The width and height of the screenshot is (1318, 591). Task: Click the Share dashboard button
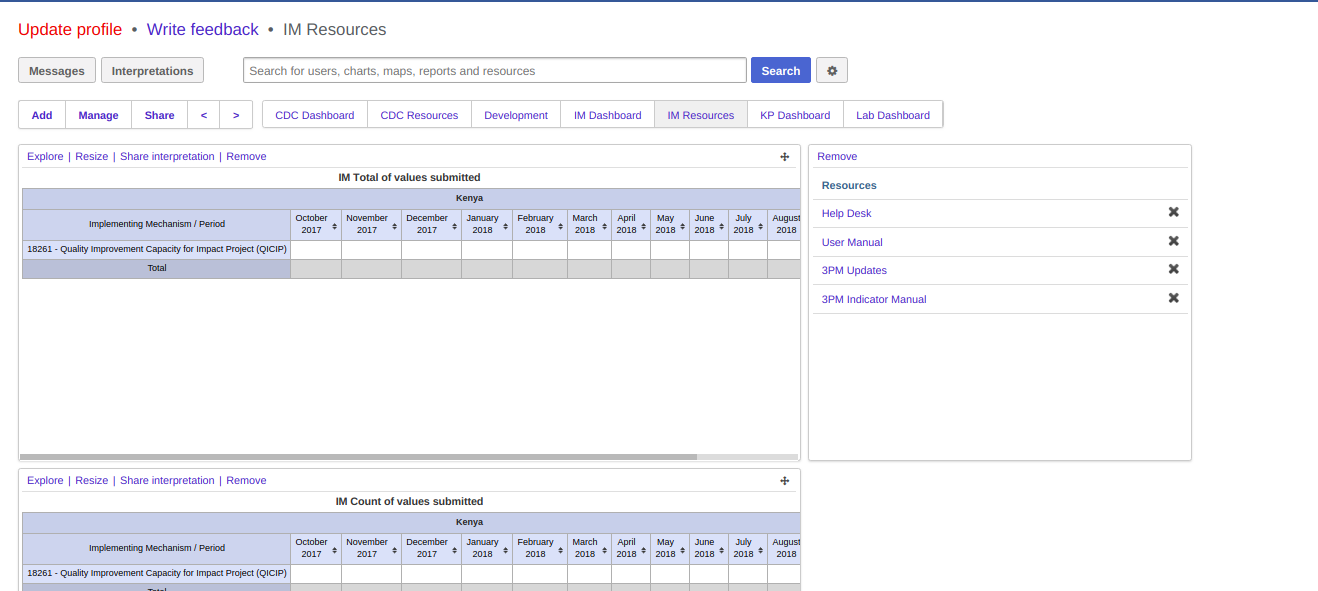tap(160, 115)
